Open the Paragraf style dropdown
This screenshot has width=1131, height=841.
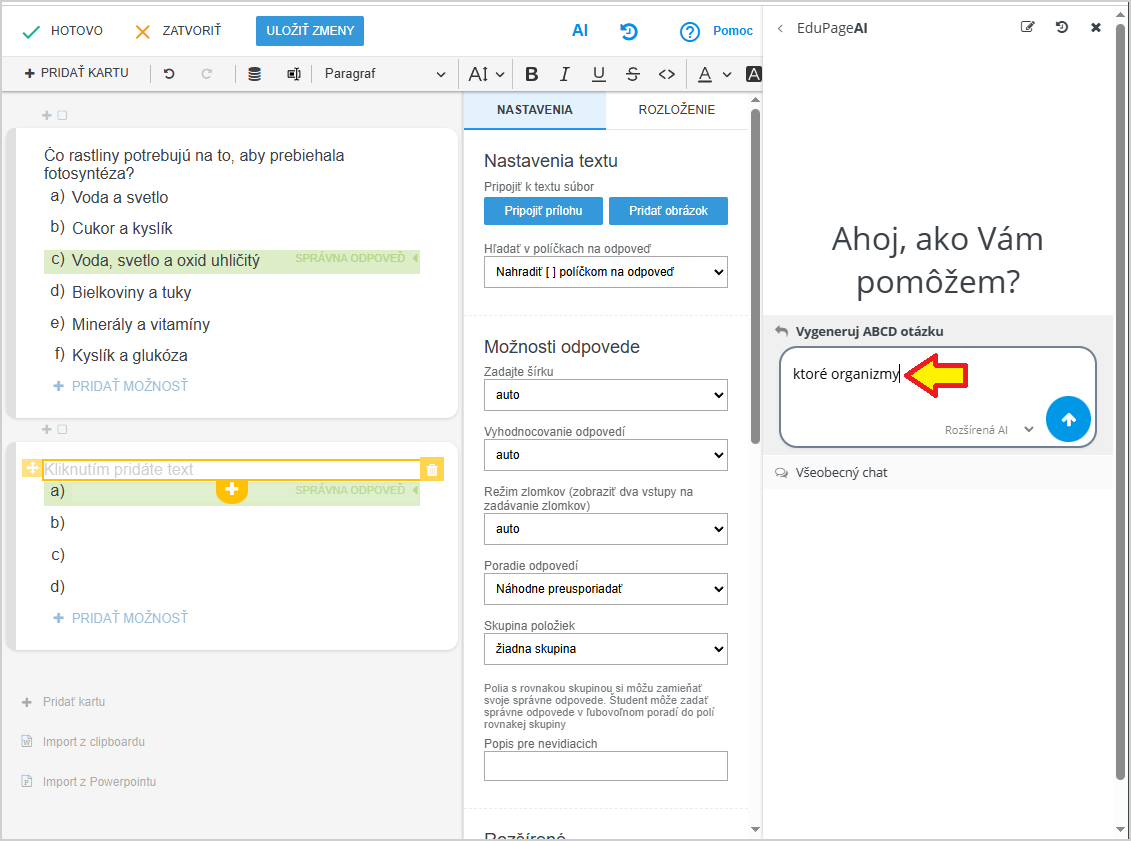click(x=385, y=74)
